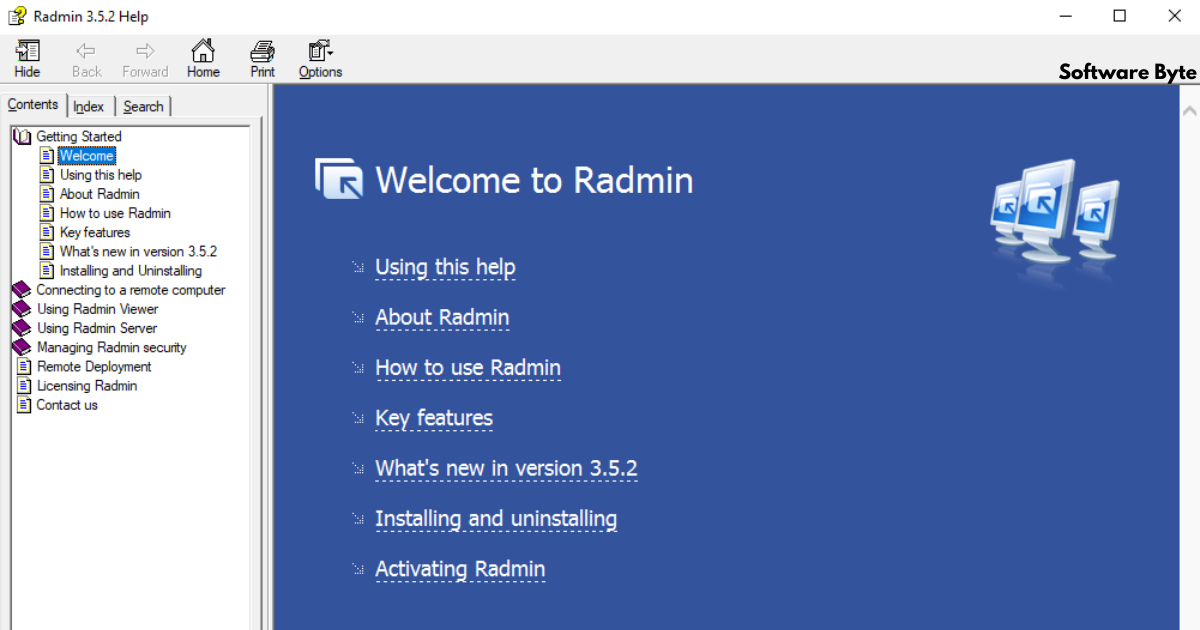
Task: Open the Using this help link
Action: pos(445,267)
